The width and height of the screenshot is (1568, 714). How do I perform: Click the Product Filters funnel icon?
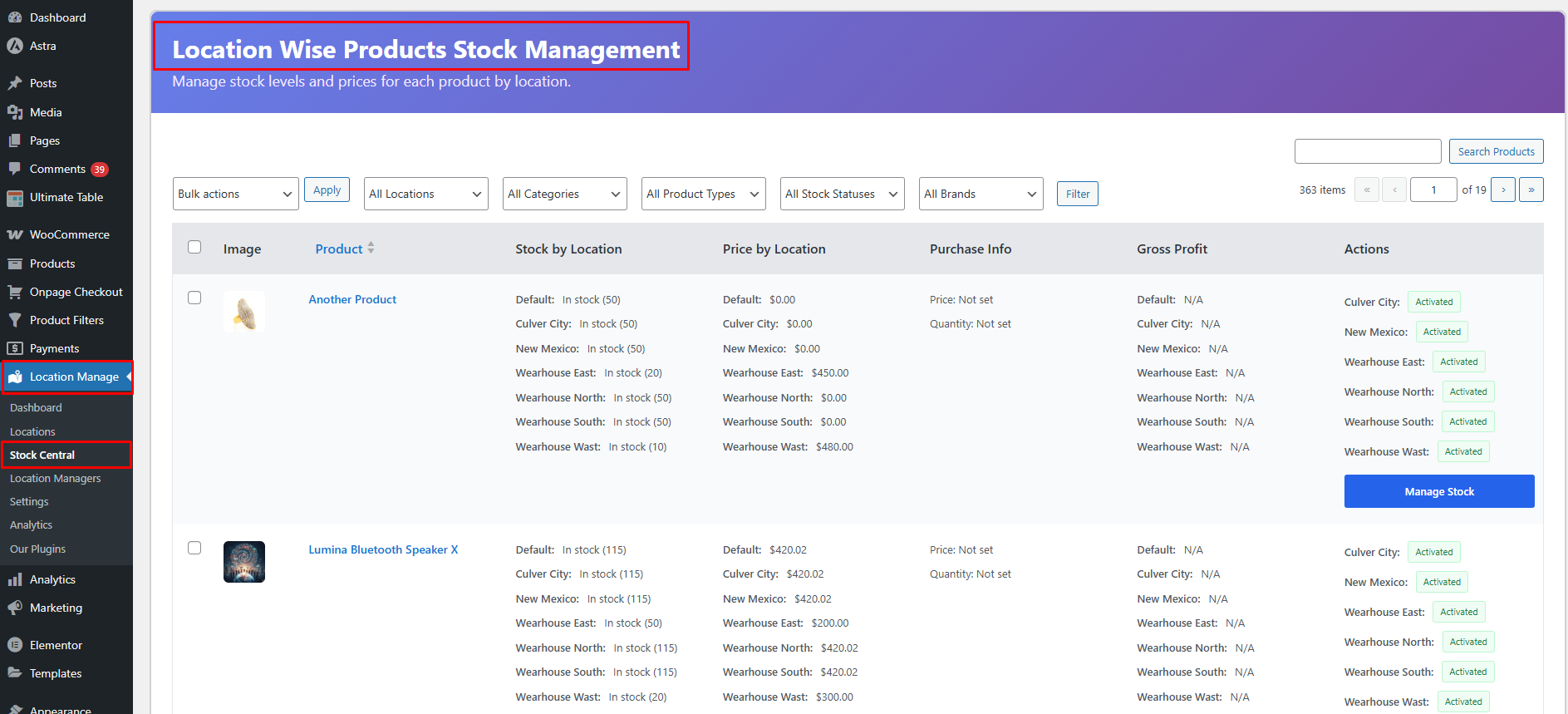click(15, 320)
